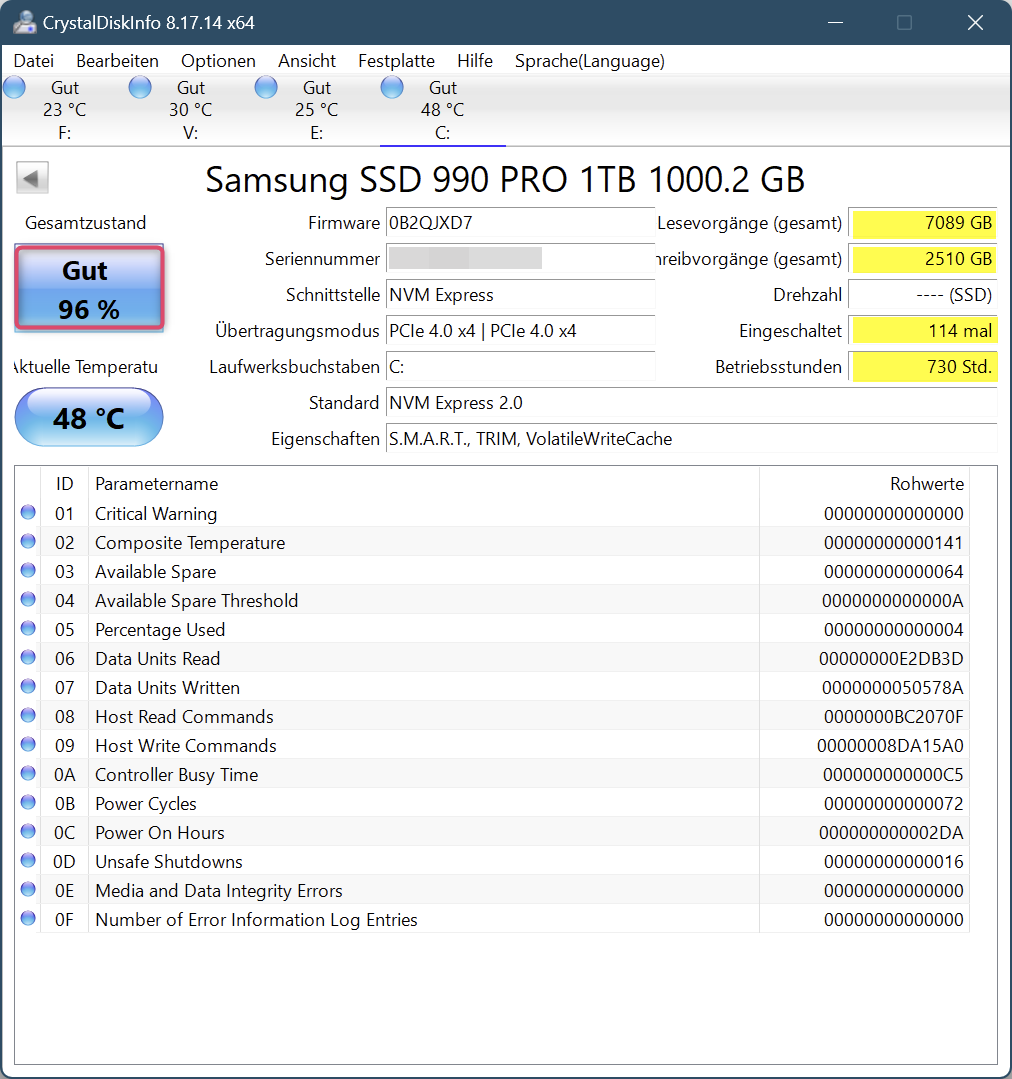Click the 48 °C temperature button
This screenshot has width=1012, height=1079.
click(x=89, y=417)
